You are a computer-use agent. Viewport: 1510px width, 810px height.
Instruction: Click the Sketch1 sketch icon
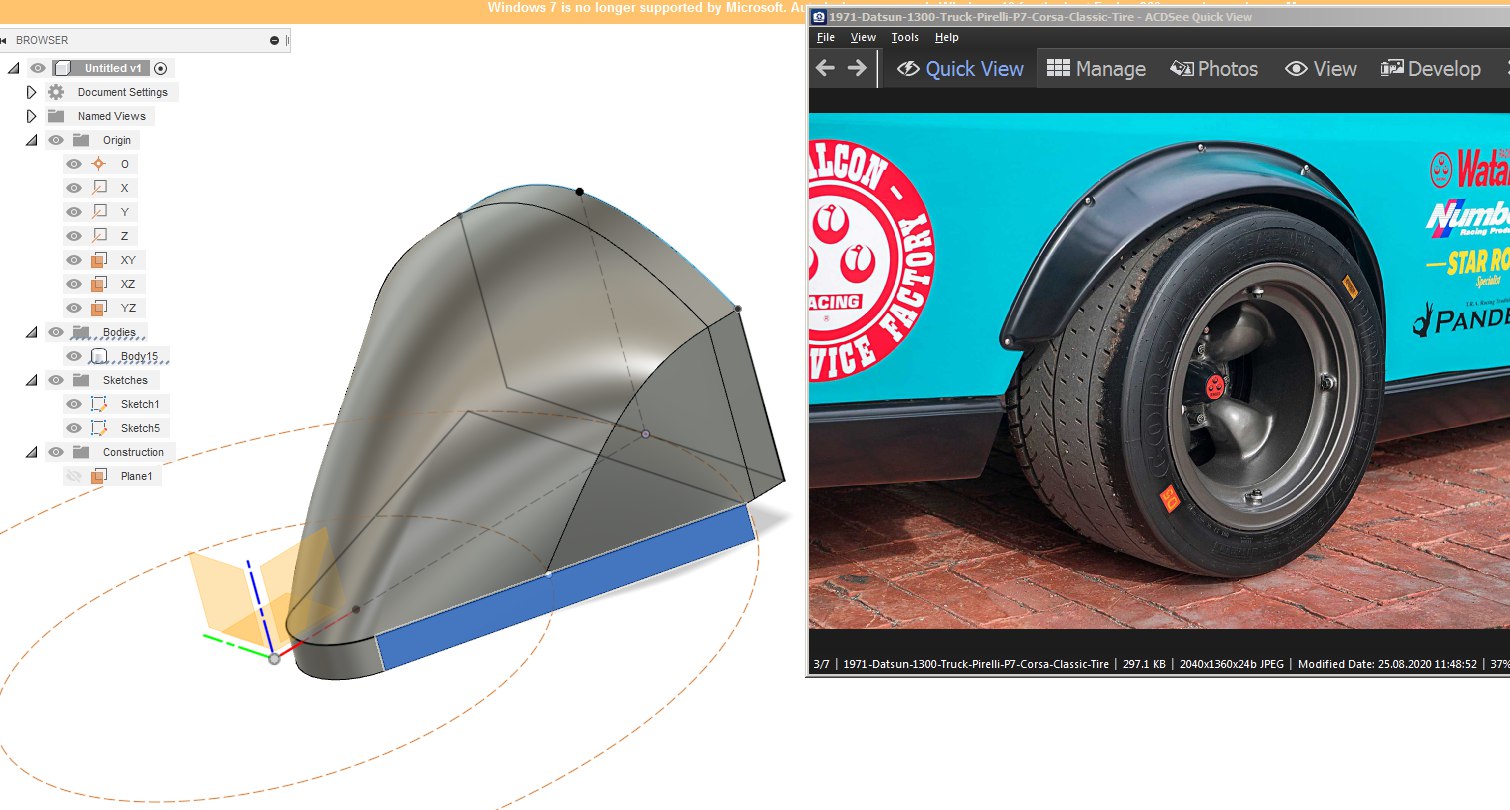click(98, 404)
